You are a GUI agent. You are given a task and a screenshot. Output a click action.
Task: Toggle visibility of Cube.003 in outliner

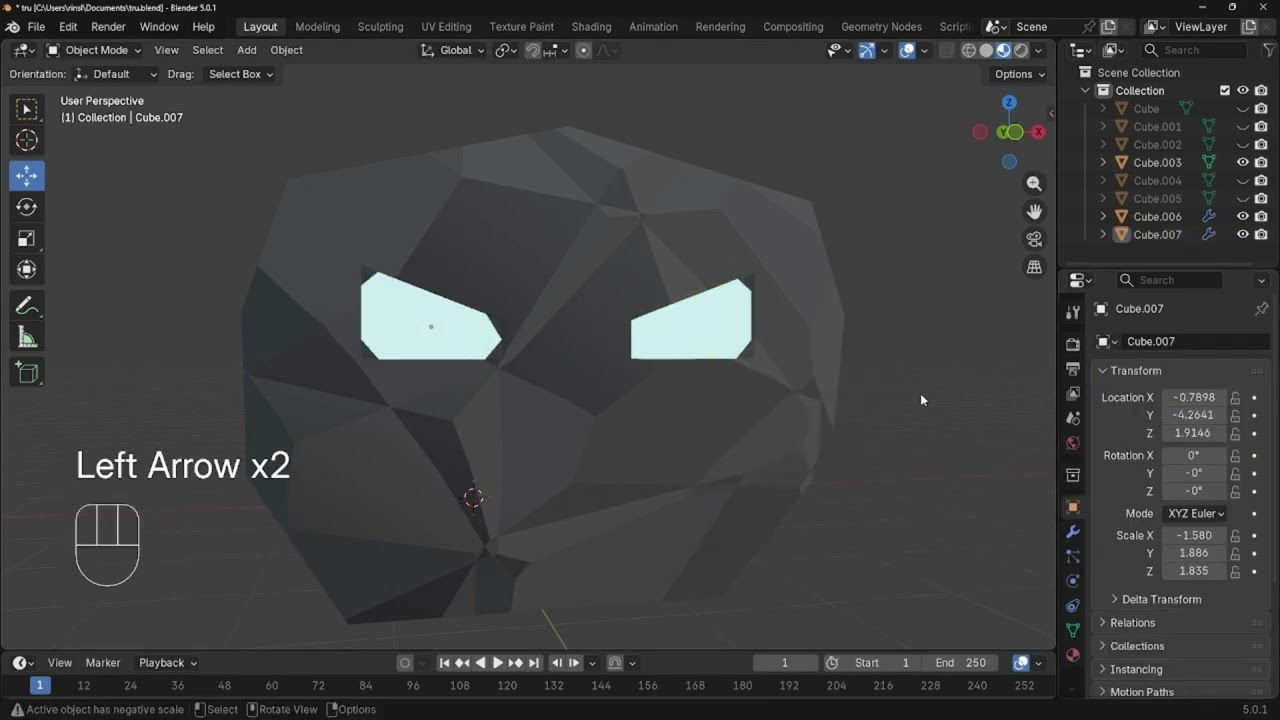tap(1243, 162)
